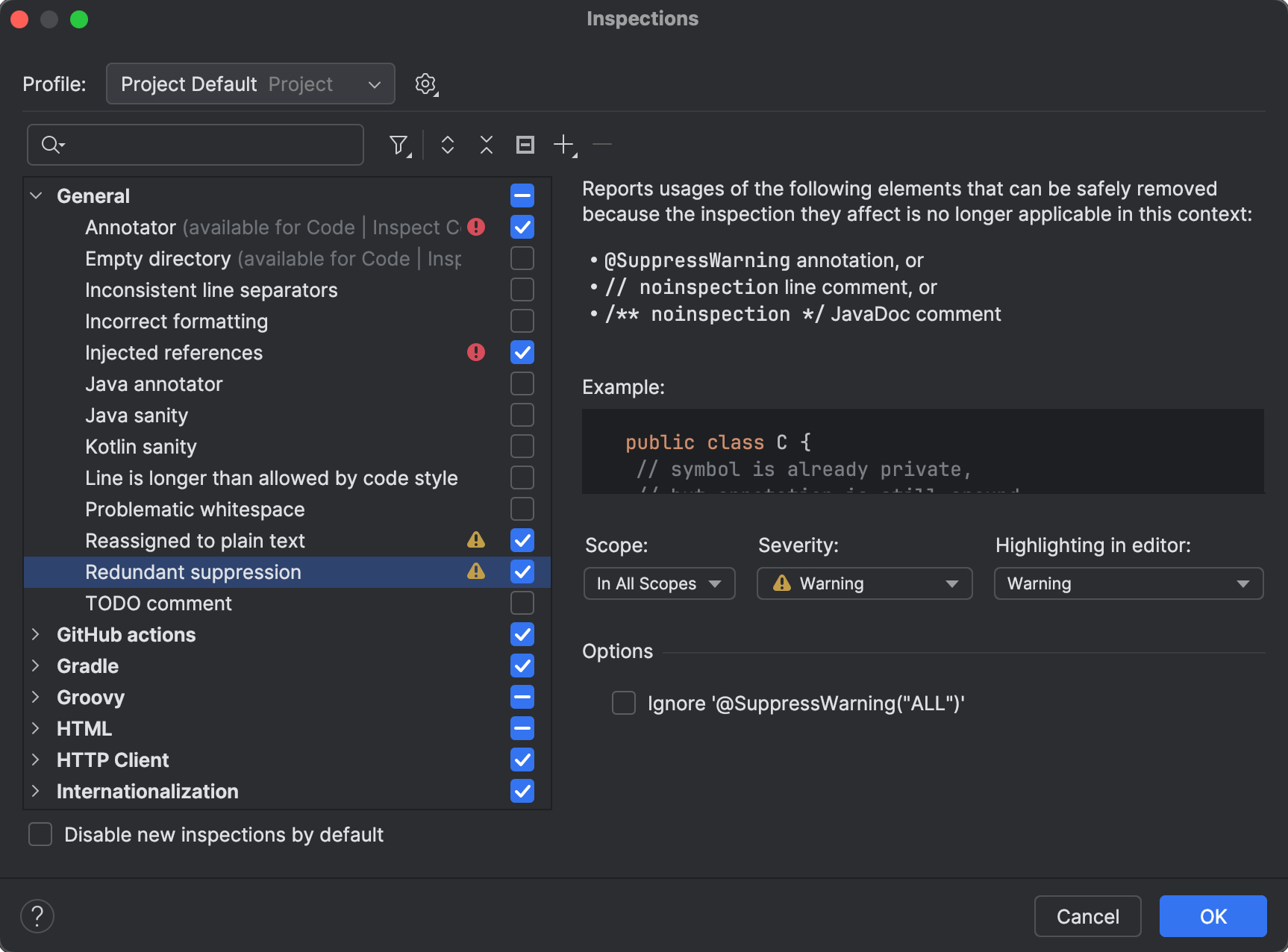Collapse all inspection groups
Viewport: 1288px width, 952px height.
click(x=486, y=145)
